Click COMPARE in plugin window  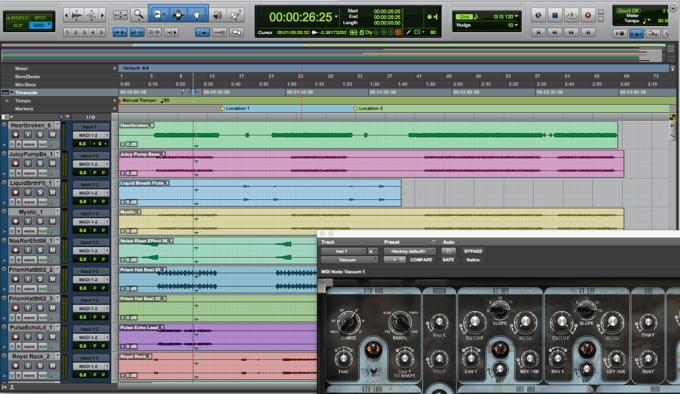click(421, 260)
